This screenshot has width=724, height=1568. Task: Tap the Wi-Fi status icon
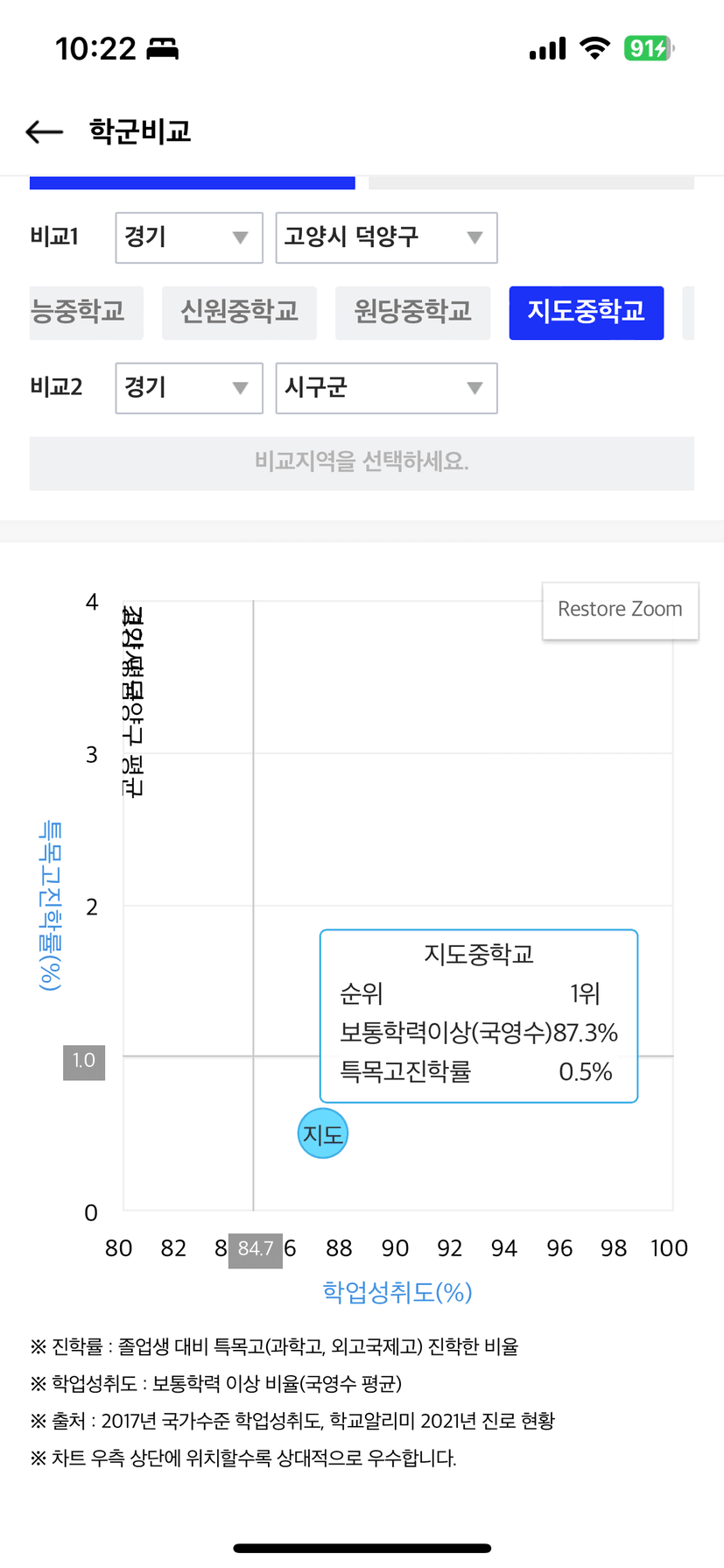pos(595,48)
